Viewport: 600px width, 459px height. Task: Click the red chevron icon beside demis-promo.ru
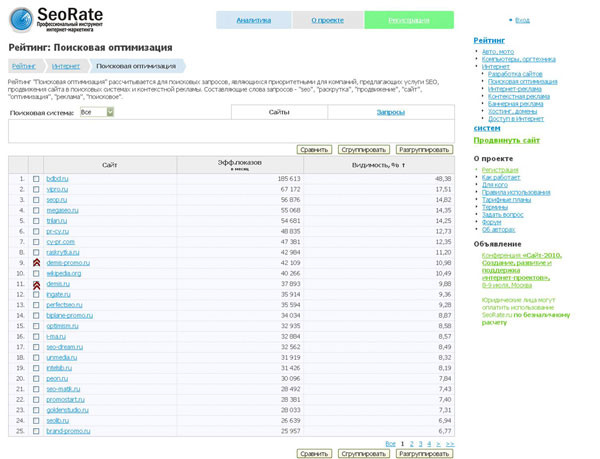[x=36, y=262]
